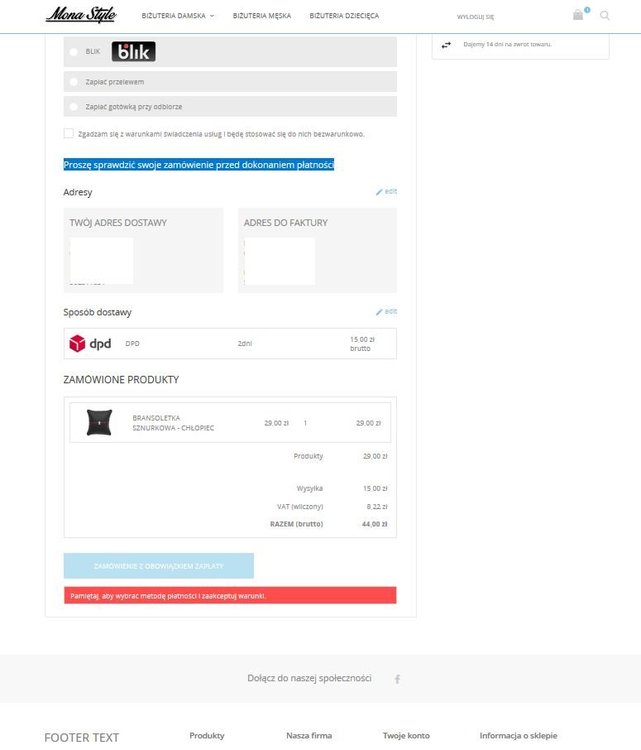Click Zamówienie z obowiązkiem zapłaty button
Image resolution: width=641 pixels, height=750 pixels.
click(159, 566)
